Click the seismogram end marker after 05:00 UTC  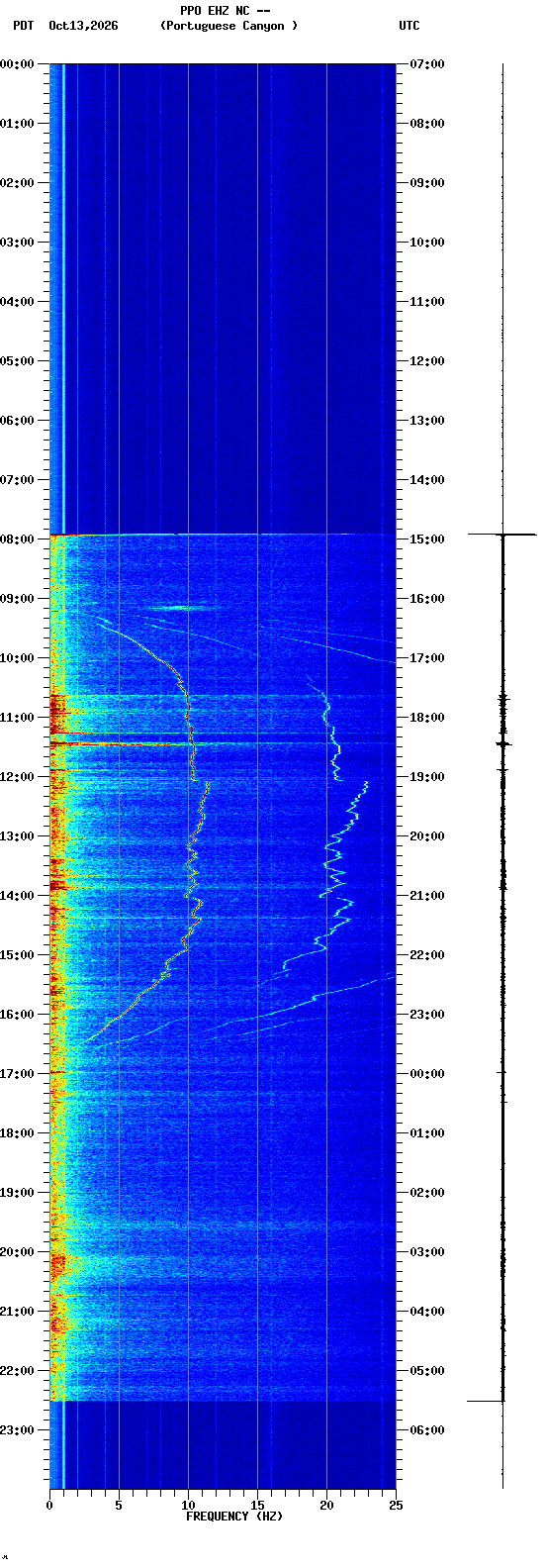click(486, 1401)
